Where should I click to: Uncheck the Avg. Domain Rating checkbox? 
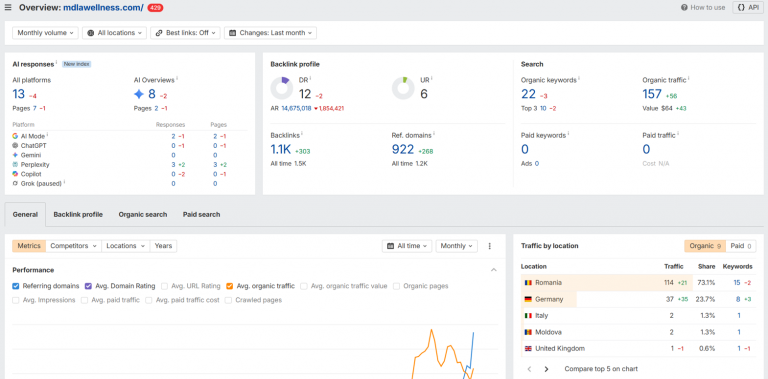[x=88, y=286]
